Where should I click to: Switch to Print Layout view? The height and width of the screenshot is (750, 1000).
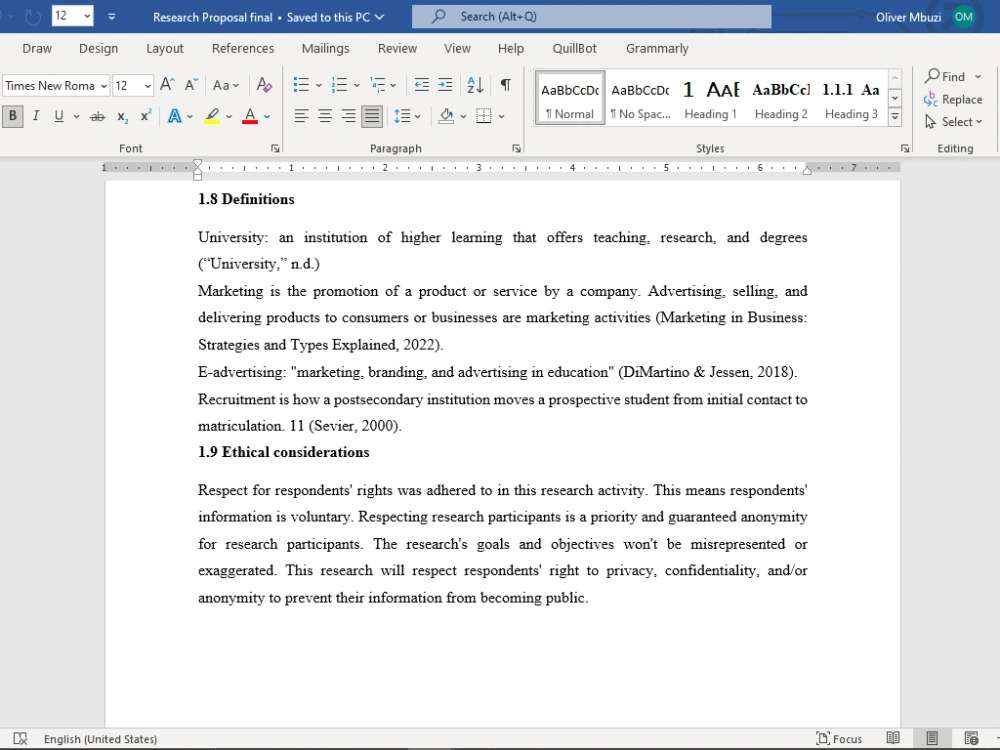coord(932,739)
